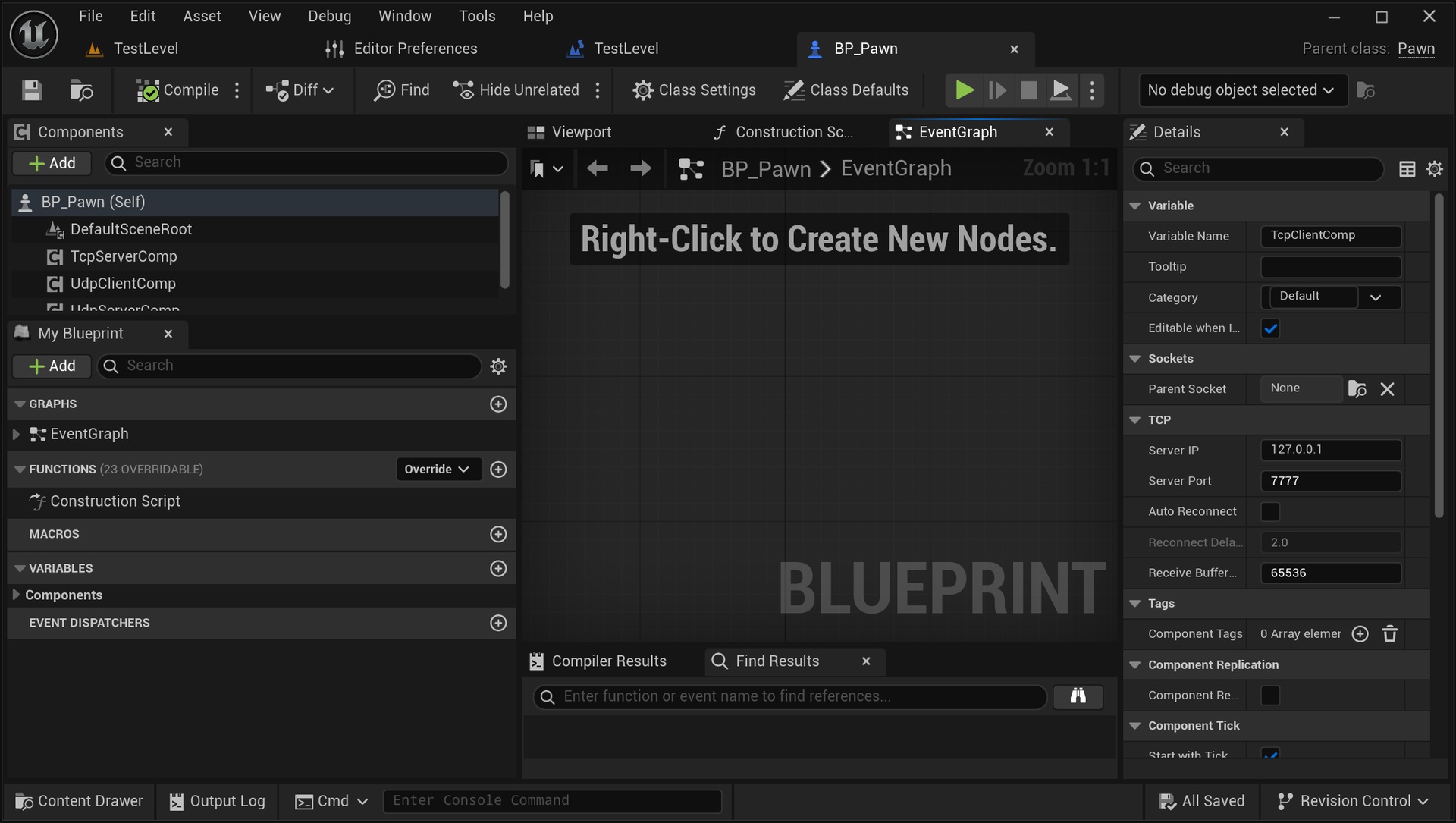Switch to the Construction Script tab

[784, 132]
